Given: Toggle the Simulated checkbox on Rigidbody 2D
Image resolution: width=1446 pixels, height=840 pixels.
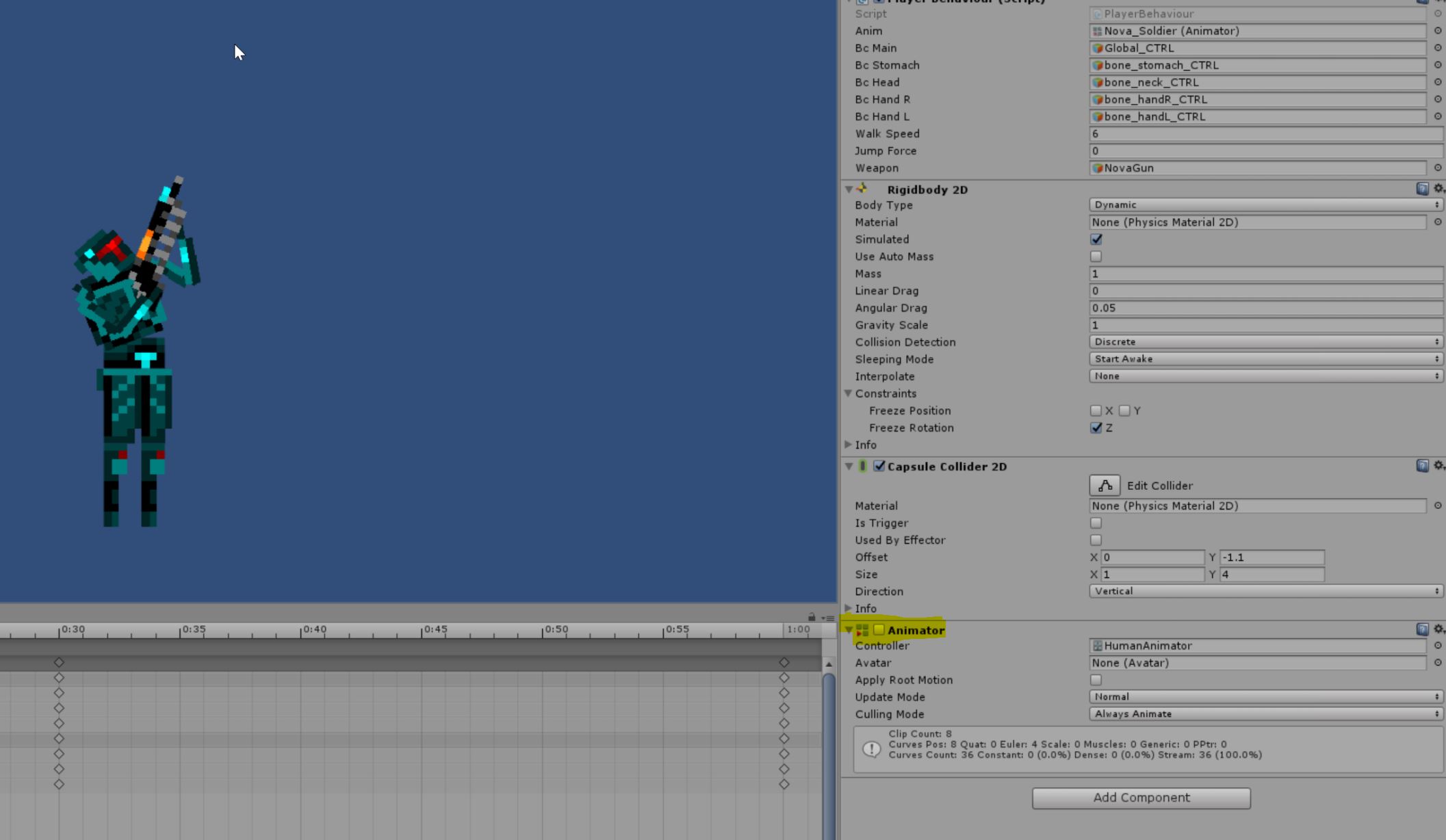Looking at the screenshot, I should (x=1096, y=239).
